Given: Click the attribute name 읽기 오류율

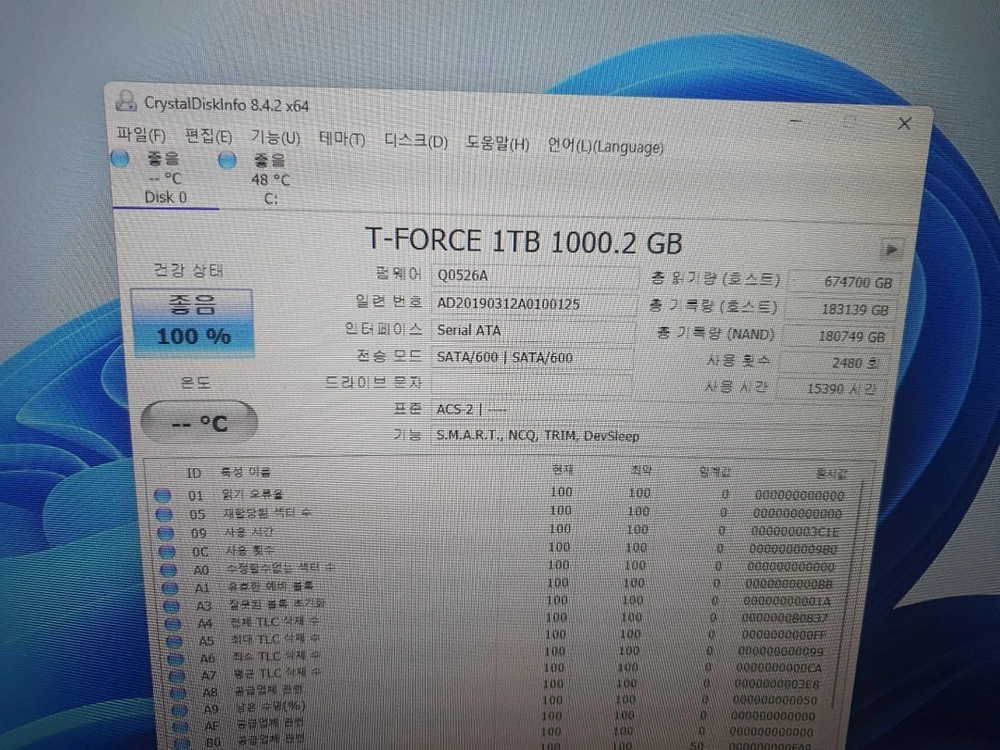Looking at the screenshot, I should 253,494.
